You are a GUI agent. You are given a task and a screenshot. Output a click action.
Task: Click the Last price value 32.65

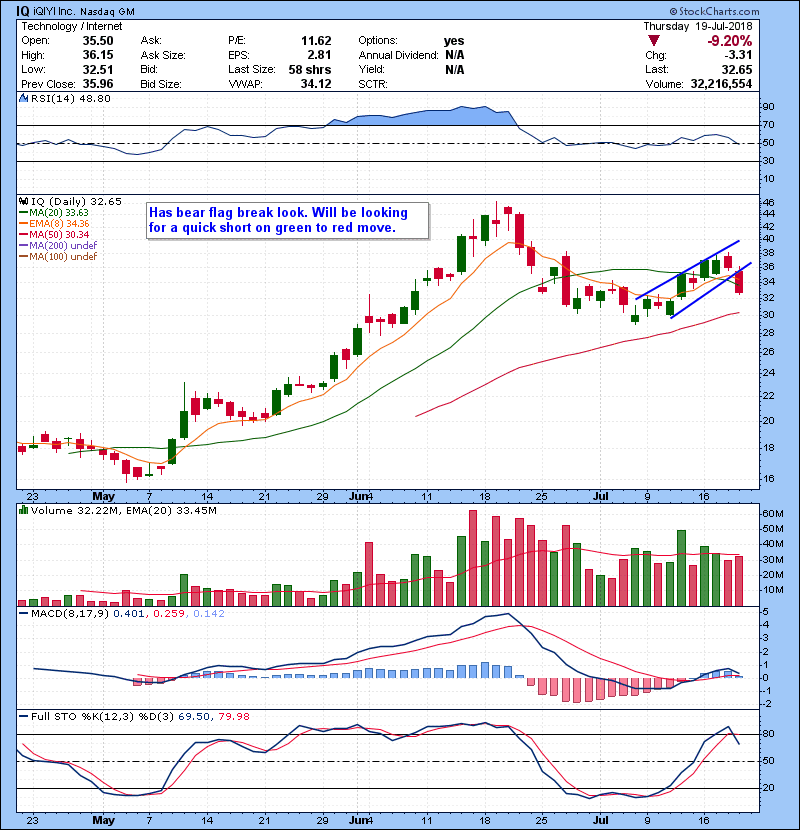click(x=737, y=69)
